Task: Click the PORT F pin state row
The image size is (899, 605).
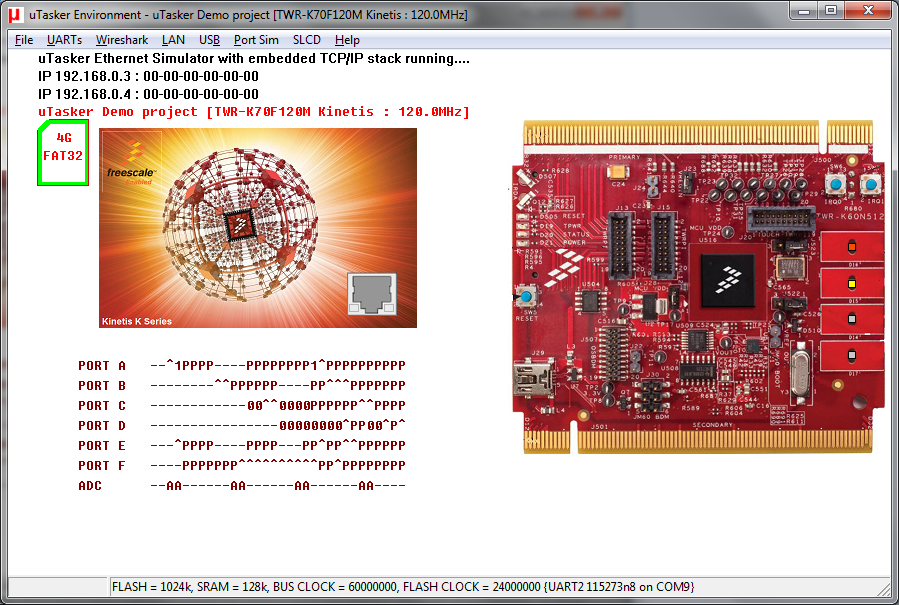Action: pos(241,466)
